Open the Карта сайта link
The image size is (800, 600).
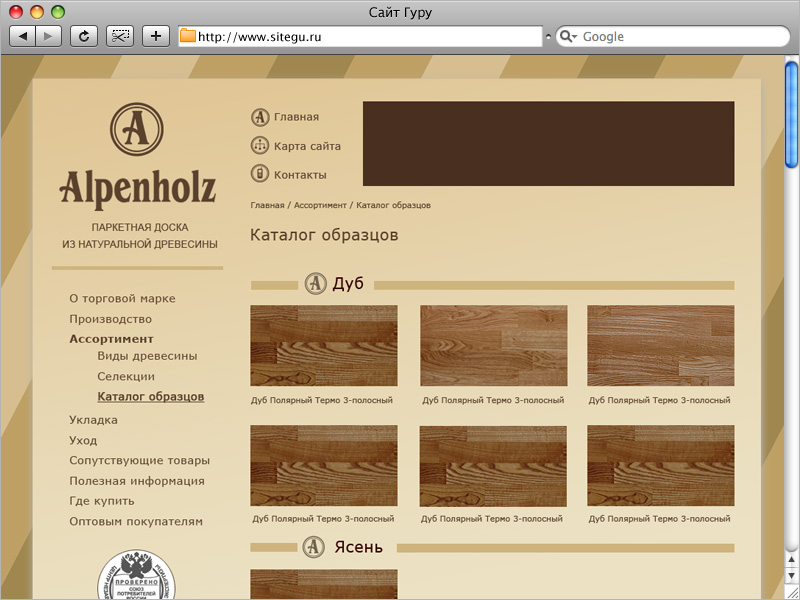pos(307,146)
